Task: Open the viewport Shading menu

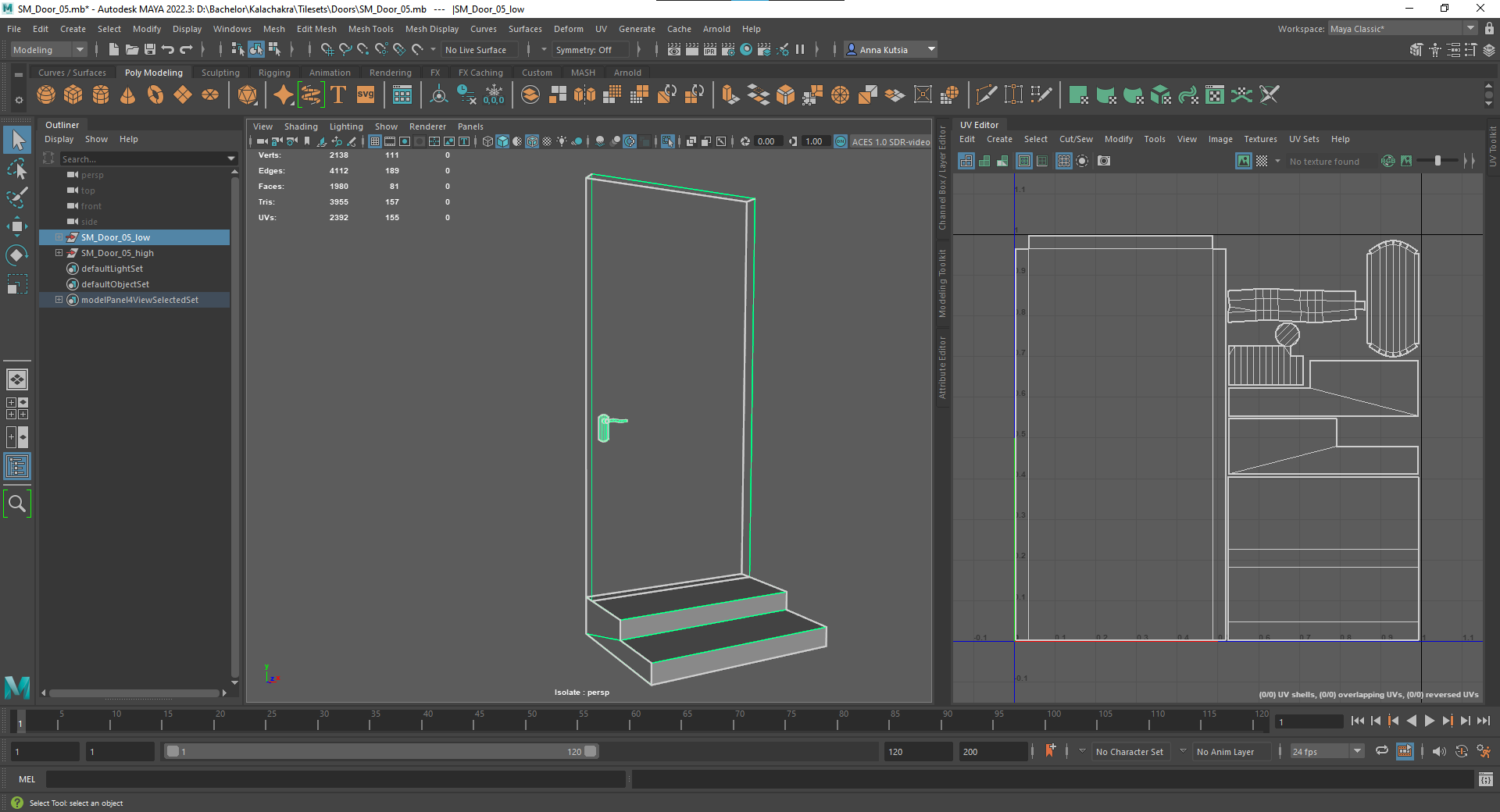Action: pyautogui.click(x=301, y=126)
